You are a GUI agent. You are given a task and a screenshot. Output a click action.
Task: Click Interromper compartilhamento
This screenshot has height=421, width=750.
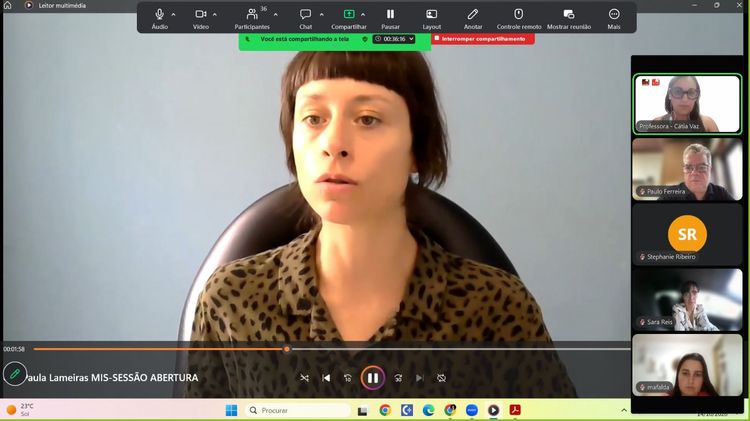(x=483, y=39)
